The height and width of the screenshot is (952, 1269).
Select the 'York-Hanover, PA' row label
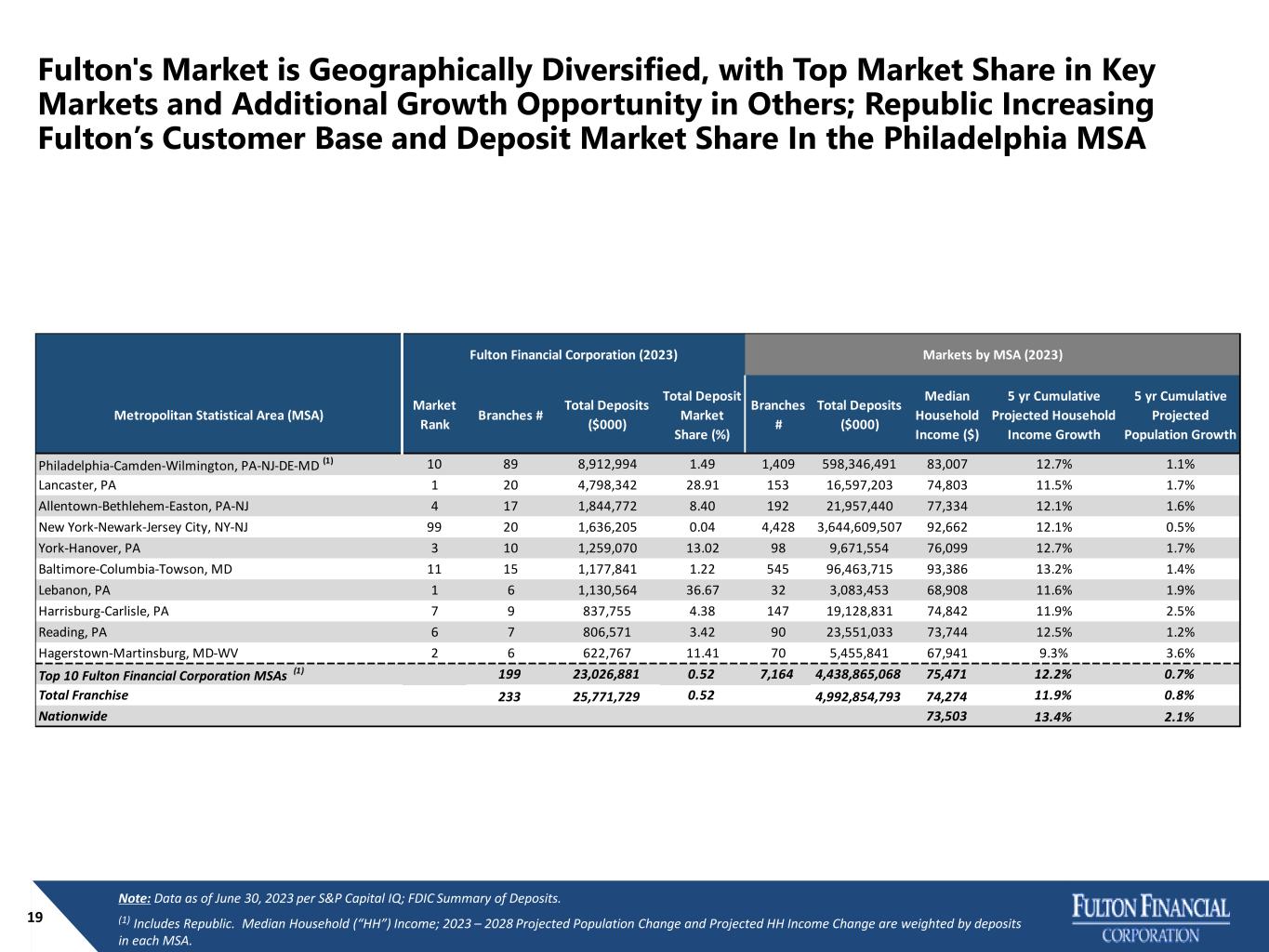point(89,548)
